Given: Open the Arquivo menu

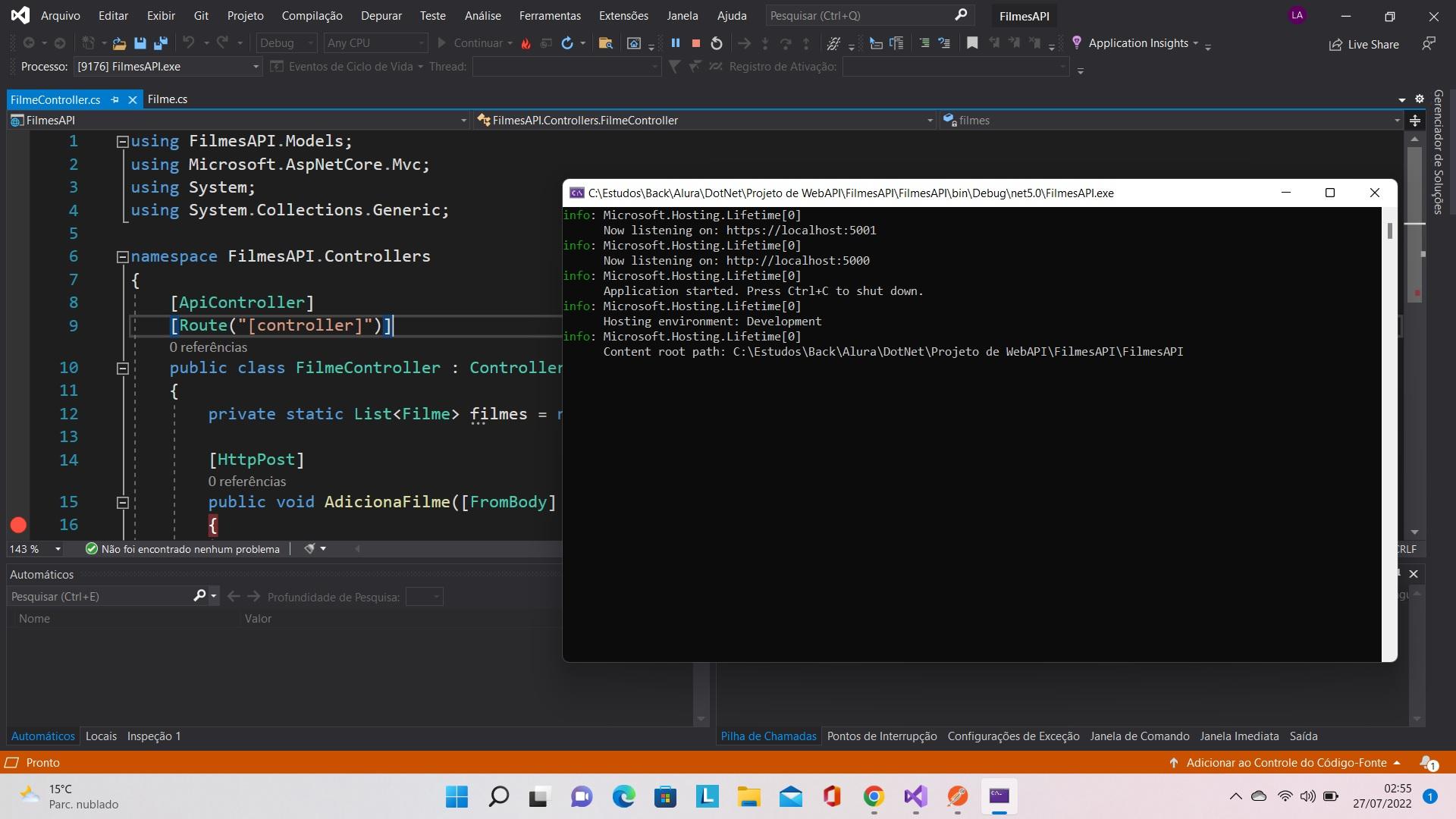Looking at the screenshot, I should [x=60, y=15].
